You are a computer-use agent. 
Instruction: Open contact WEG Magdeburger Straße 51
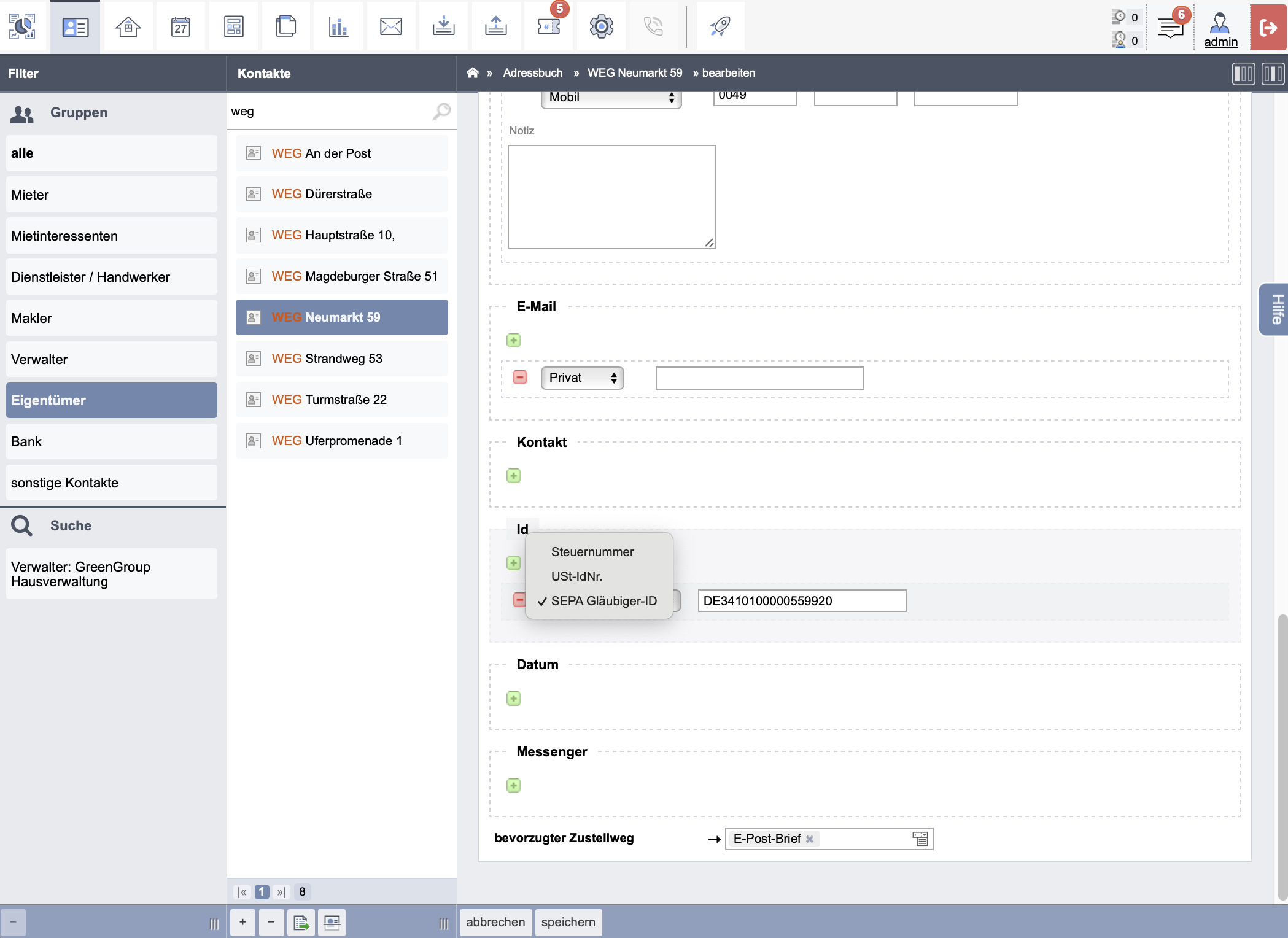(342, 276)
